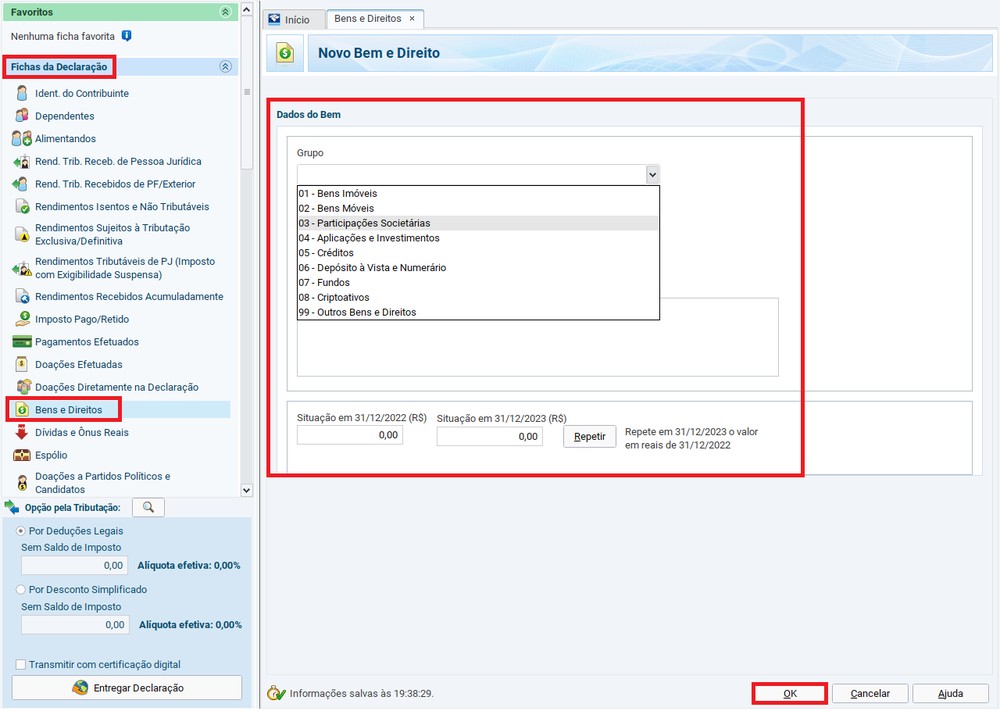Select Por Deduções Legais radio option
The height and width of the screenshot is (711, 1000).
[x=22, y=530]
